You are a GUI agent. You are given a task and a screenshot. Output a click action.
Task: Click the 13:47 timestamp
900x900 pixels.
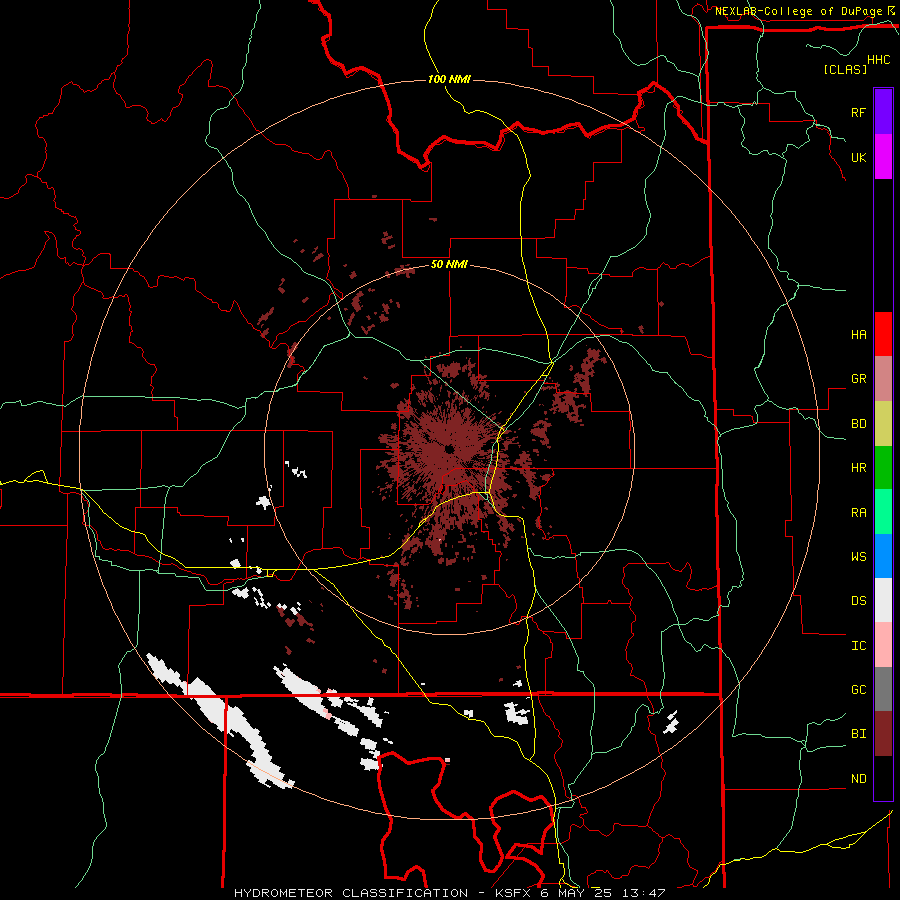click(645, 893)
